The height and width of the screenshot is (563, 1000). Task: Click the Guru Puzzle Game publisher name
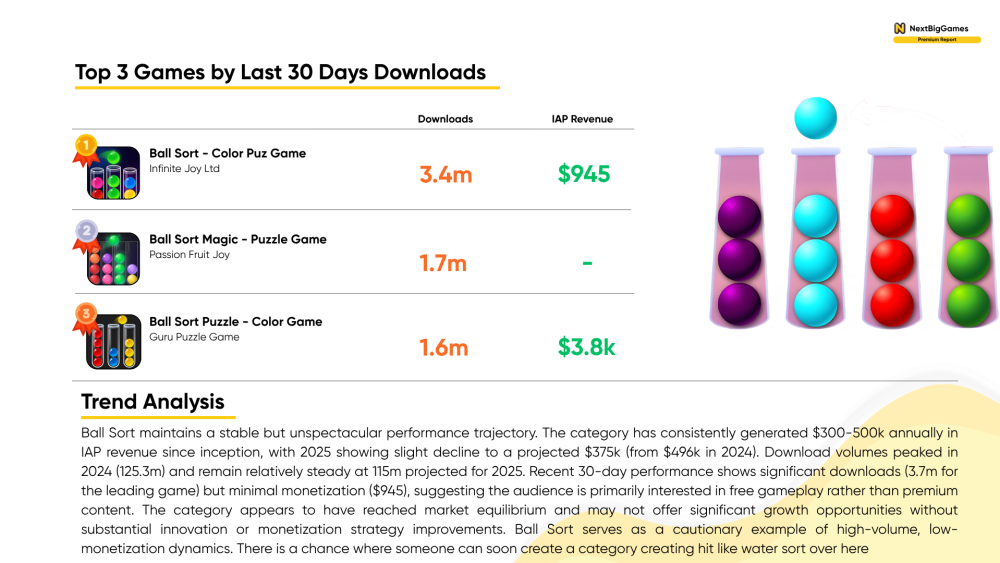point(195,337)
